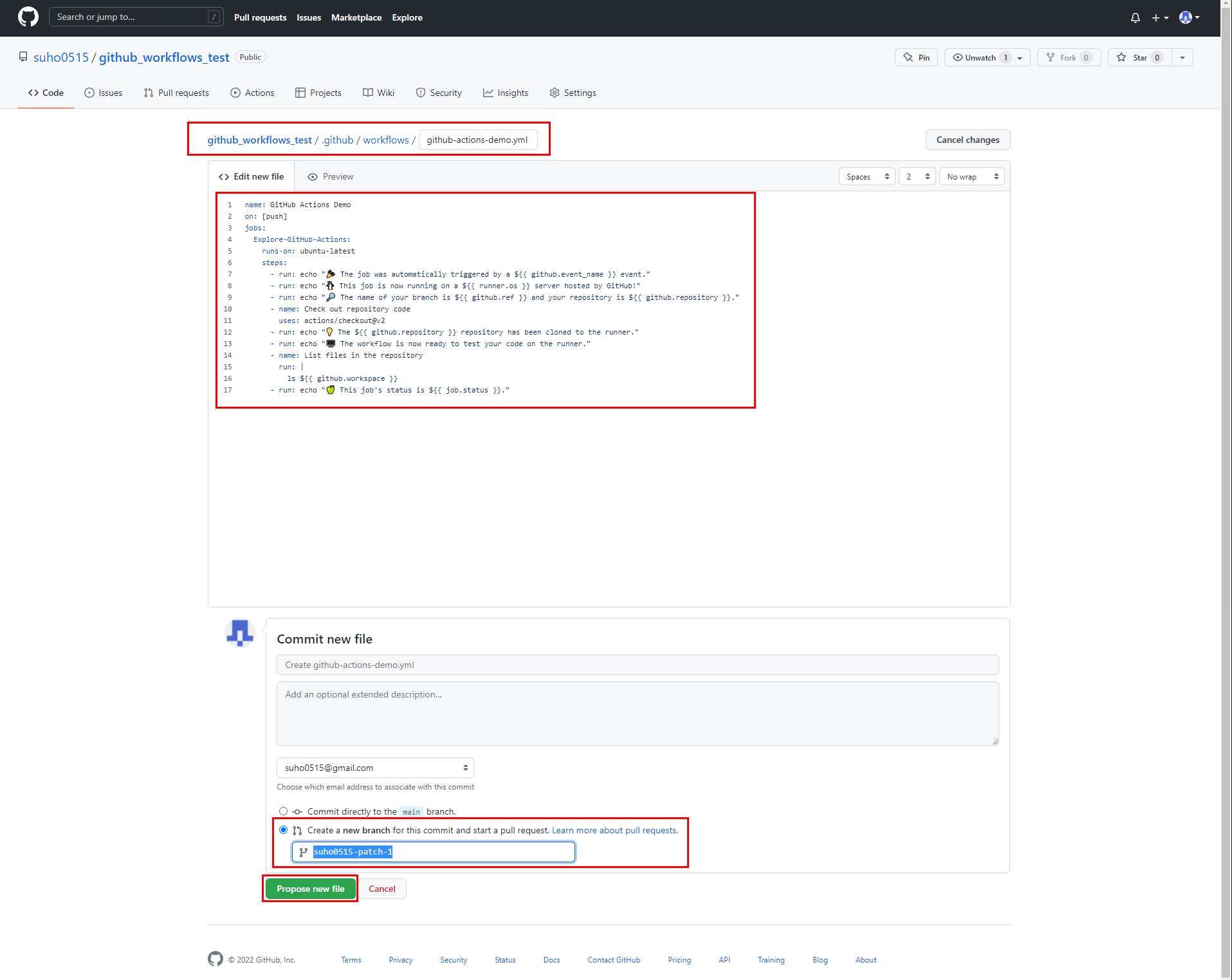Open the suho0515 owner profile link
The image size is (1232, 980).
61,57
